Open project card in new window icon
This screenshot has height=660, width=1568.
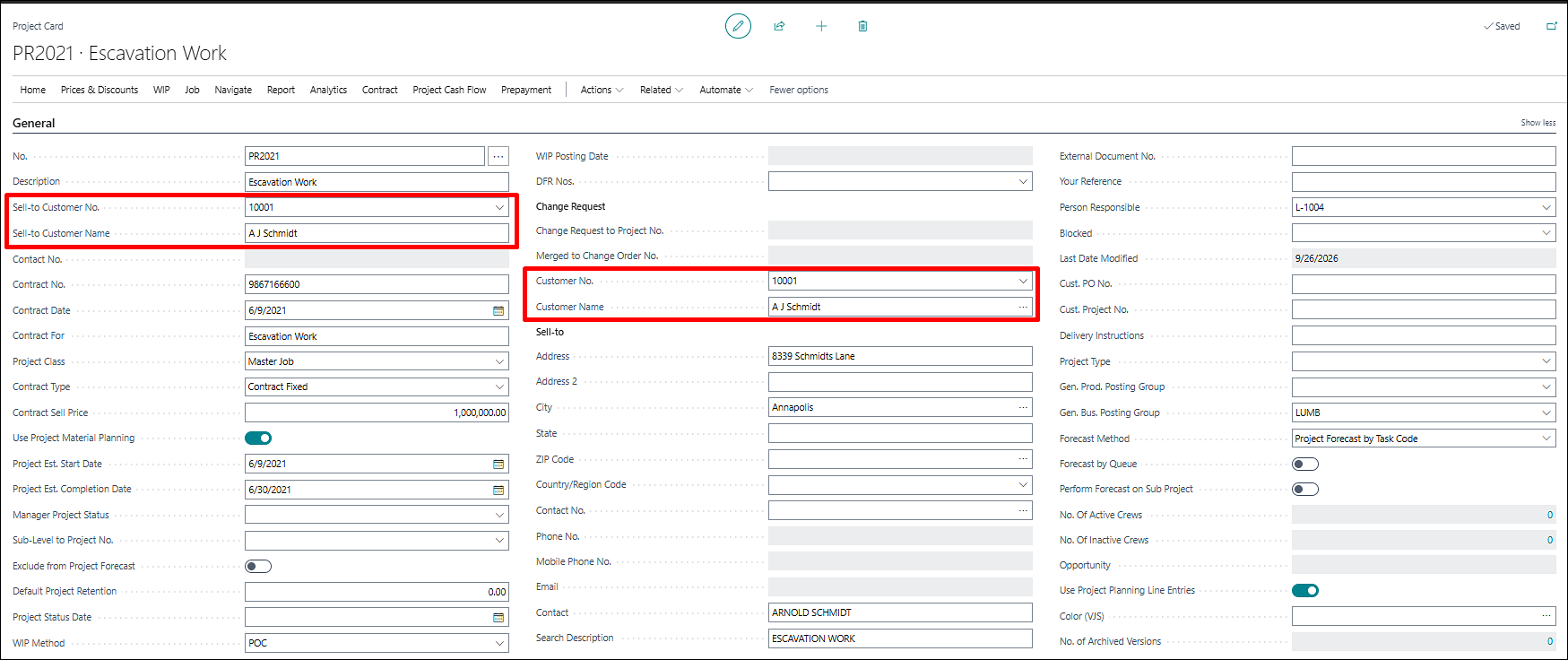pyautogui.click(x=1552, y=26)
